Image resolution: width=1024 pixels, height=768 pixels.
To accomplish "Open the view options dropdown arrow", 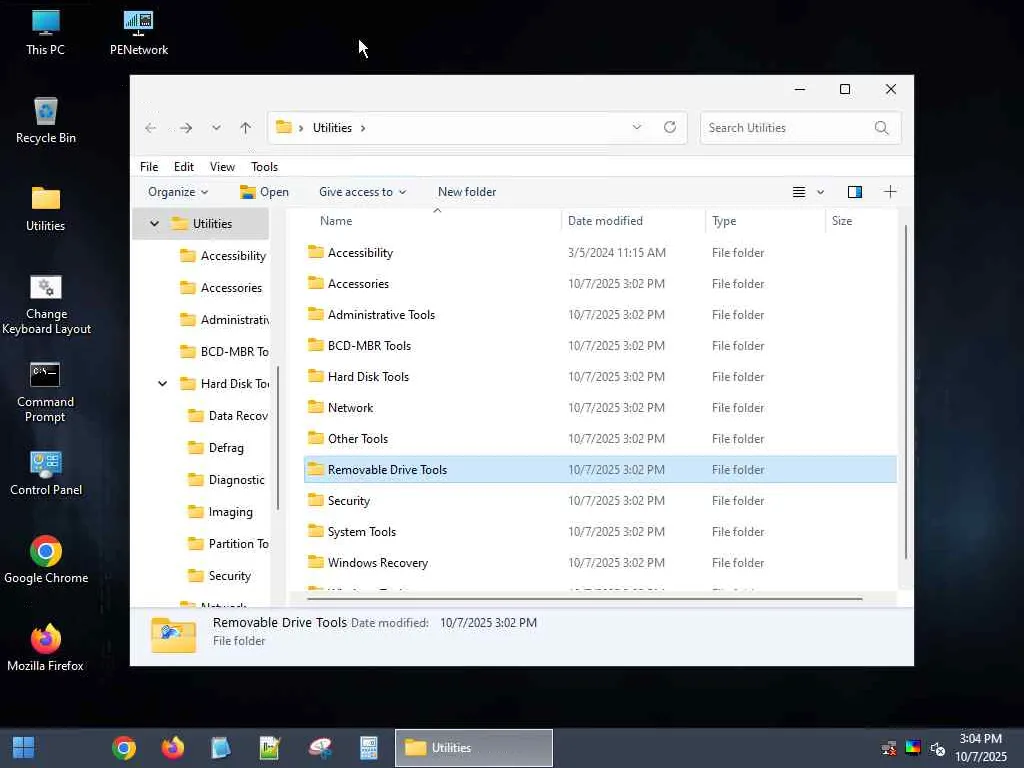I will pyautogui.click(x=820, y=192).
